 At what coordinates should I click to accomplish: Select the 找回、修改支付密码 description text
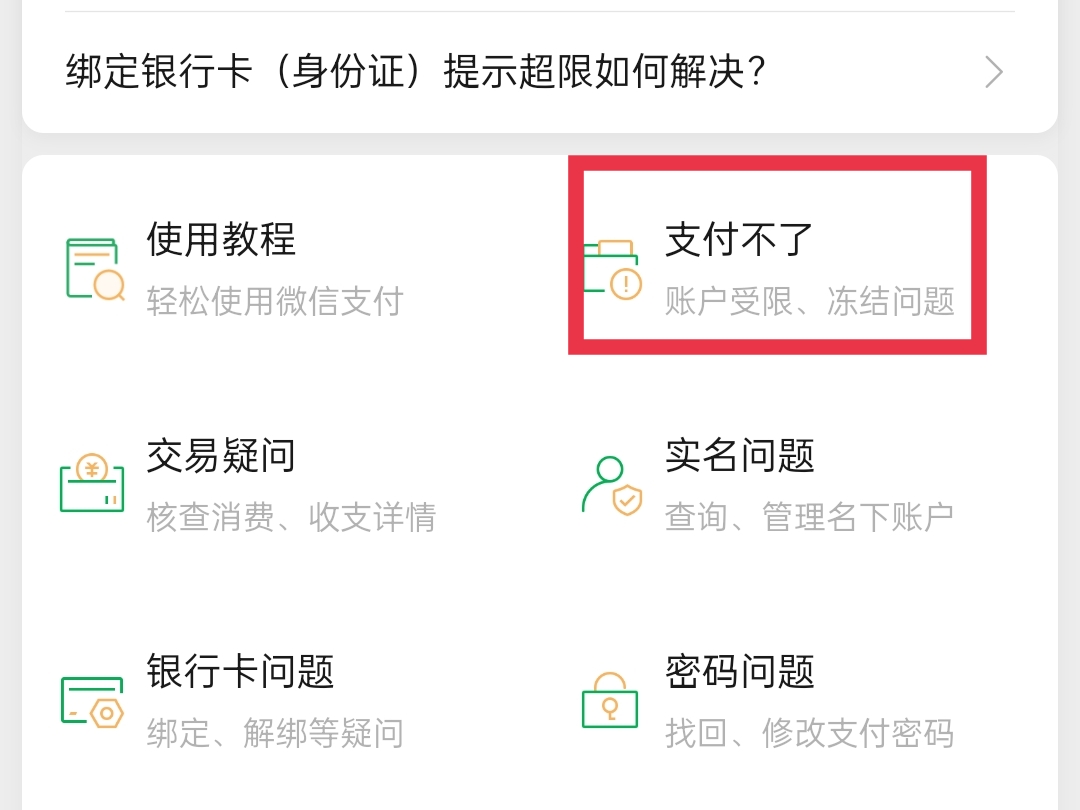809,733
